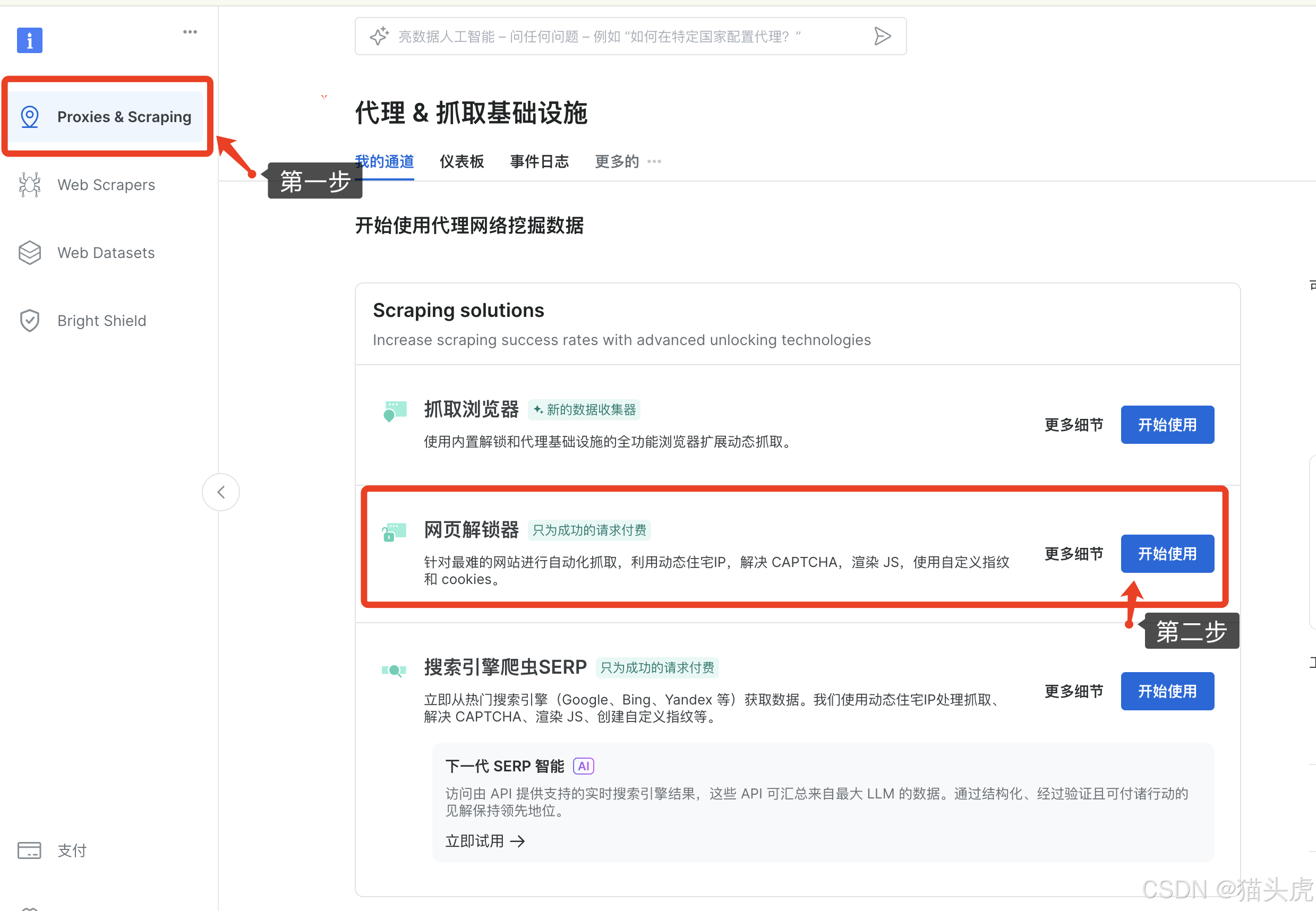Open the 更多的 overflow menu

coord(617,161)
